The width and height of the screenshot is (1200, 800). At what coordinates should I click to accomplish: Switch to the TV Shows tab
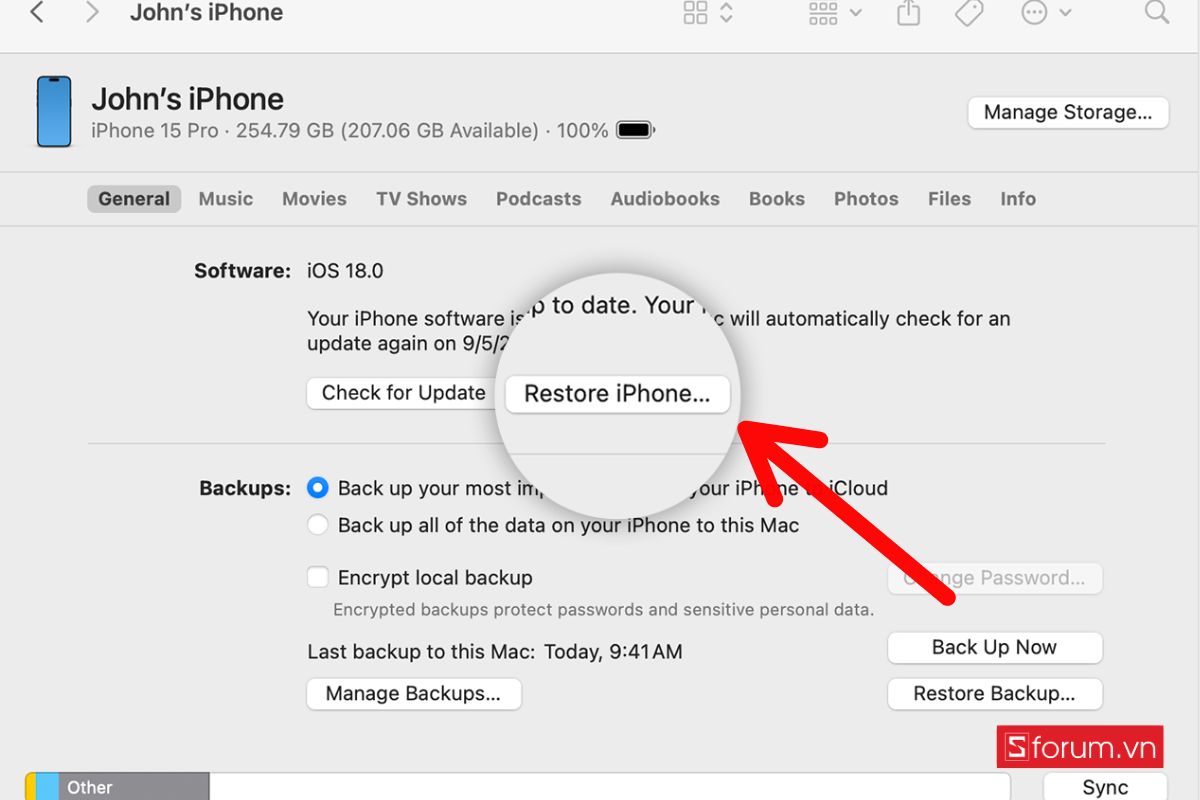(421, 199)
